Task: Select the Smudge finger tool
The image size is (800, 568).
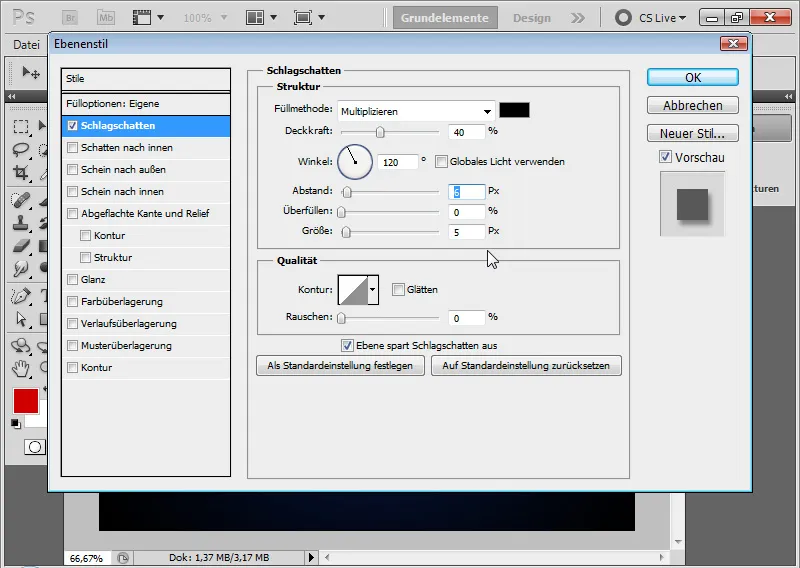Action: point(20,268)
